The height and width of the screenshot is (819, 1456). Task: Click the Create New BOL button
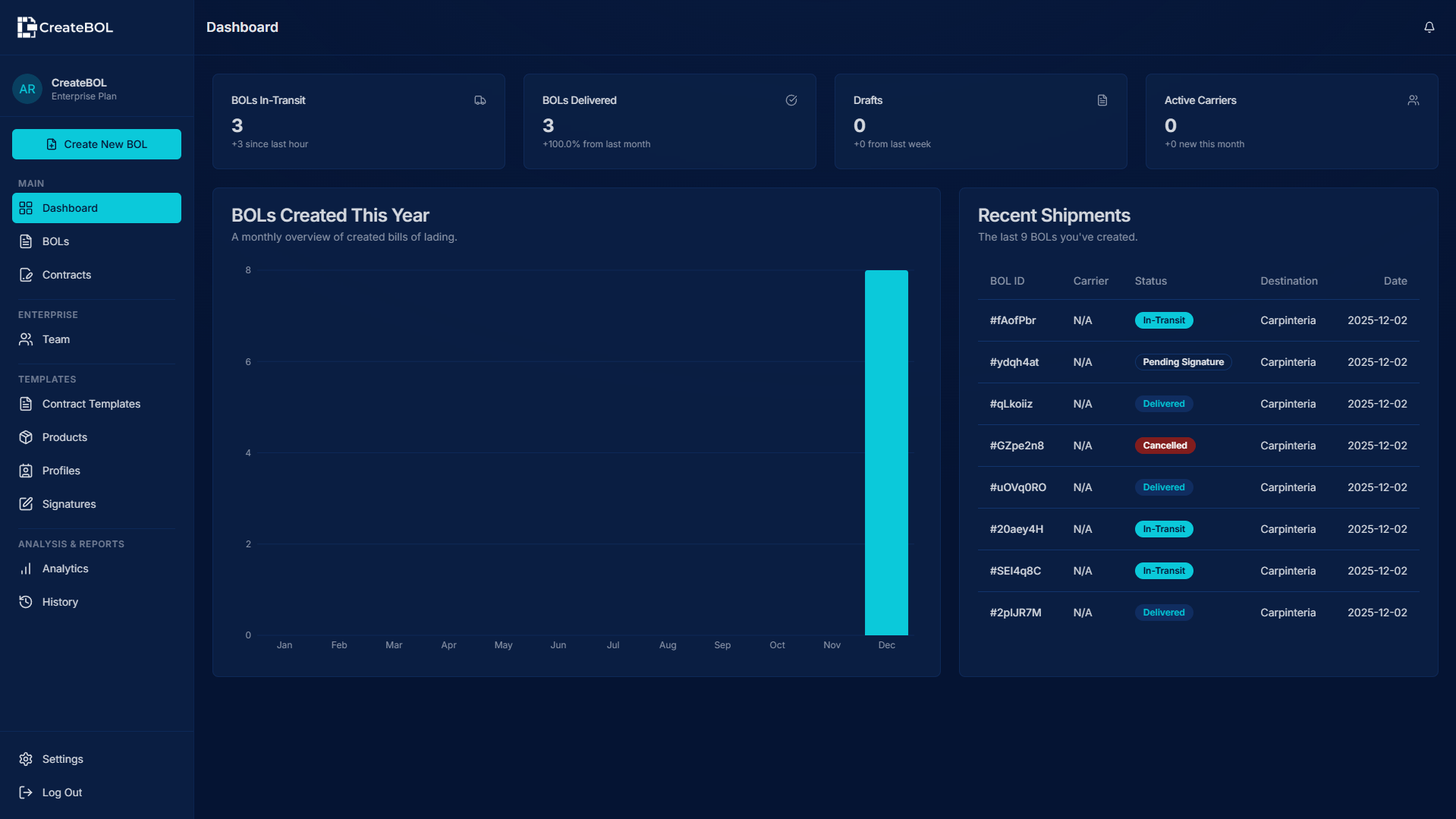(96, 144)
